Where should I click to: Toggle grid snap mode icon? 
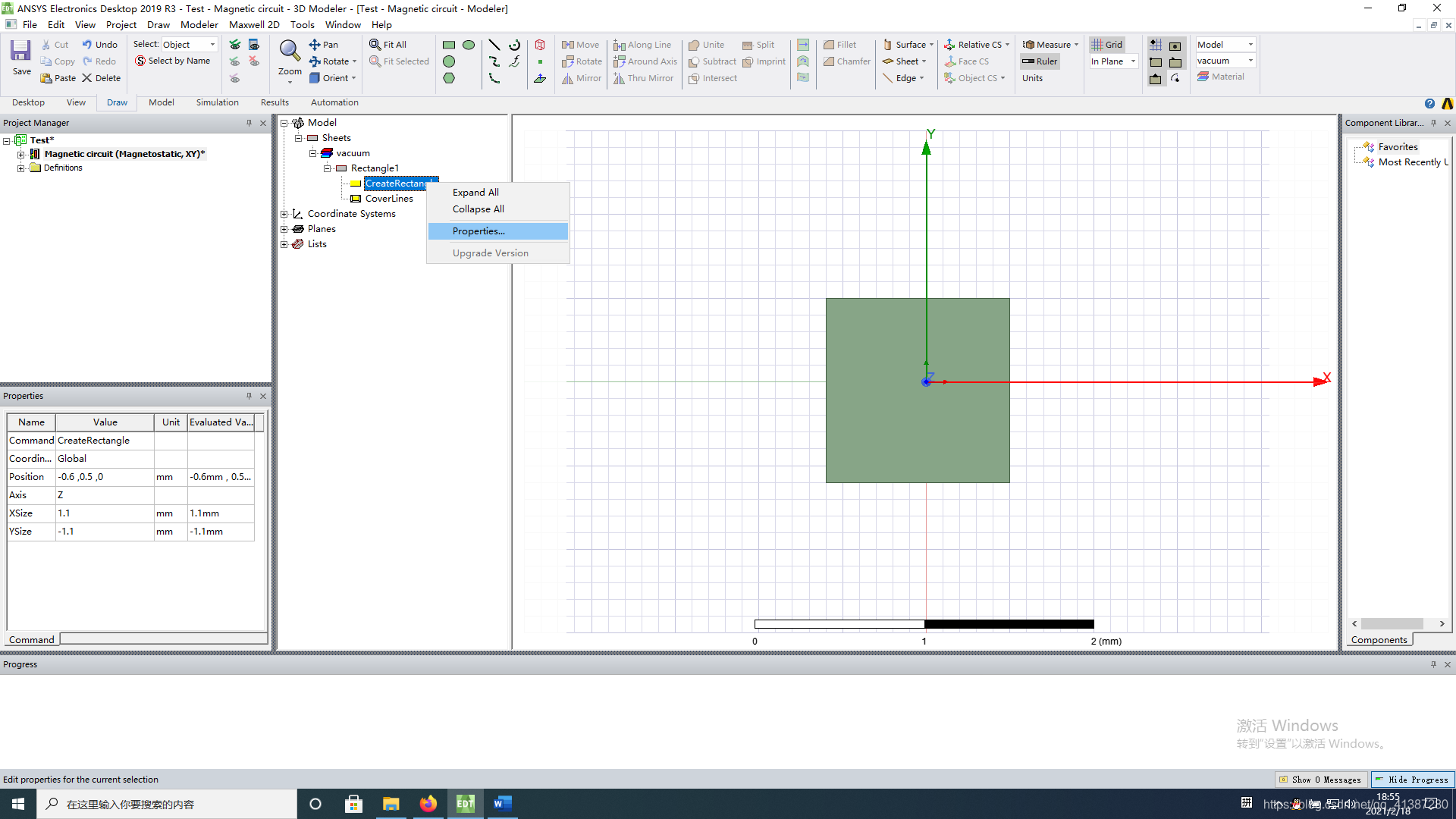[1156, 45]
